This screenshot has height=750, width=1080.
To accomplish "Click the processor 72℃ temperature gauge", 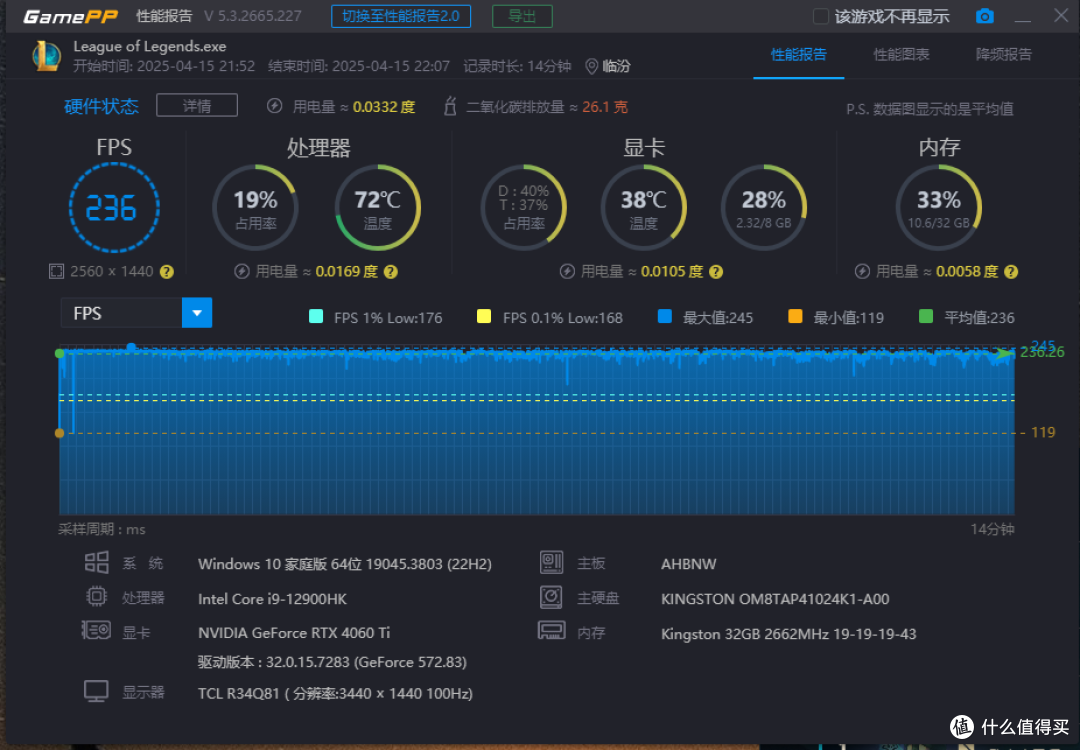I will point(377,207).
